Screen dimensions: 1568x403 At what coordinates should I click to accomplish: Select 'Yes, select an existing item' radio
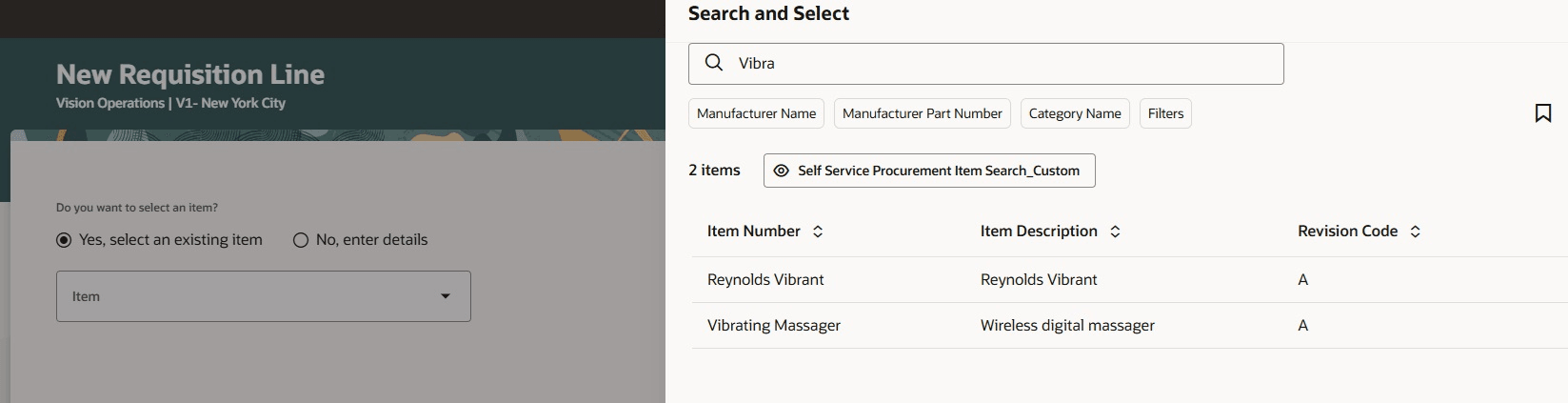coord(64,240)
